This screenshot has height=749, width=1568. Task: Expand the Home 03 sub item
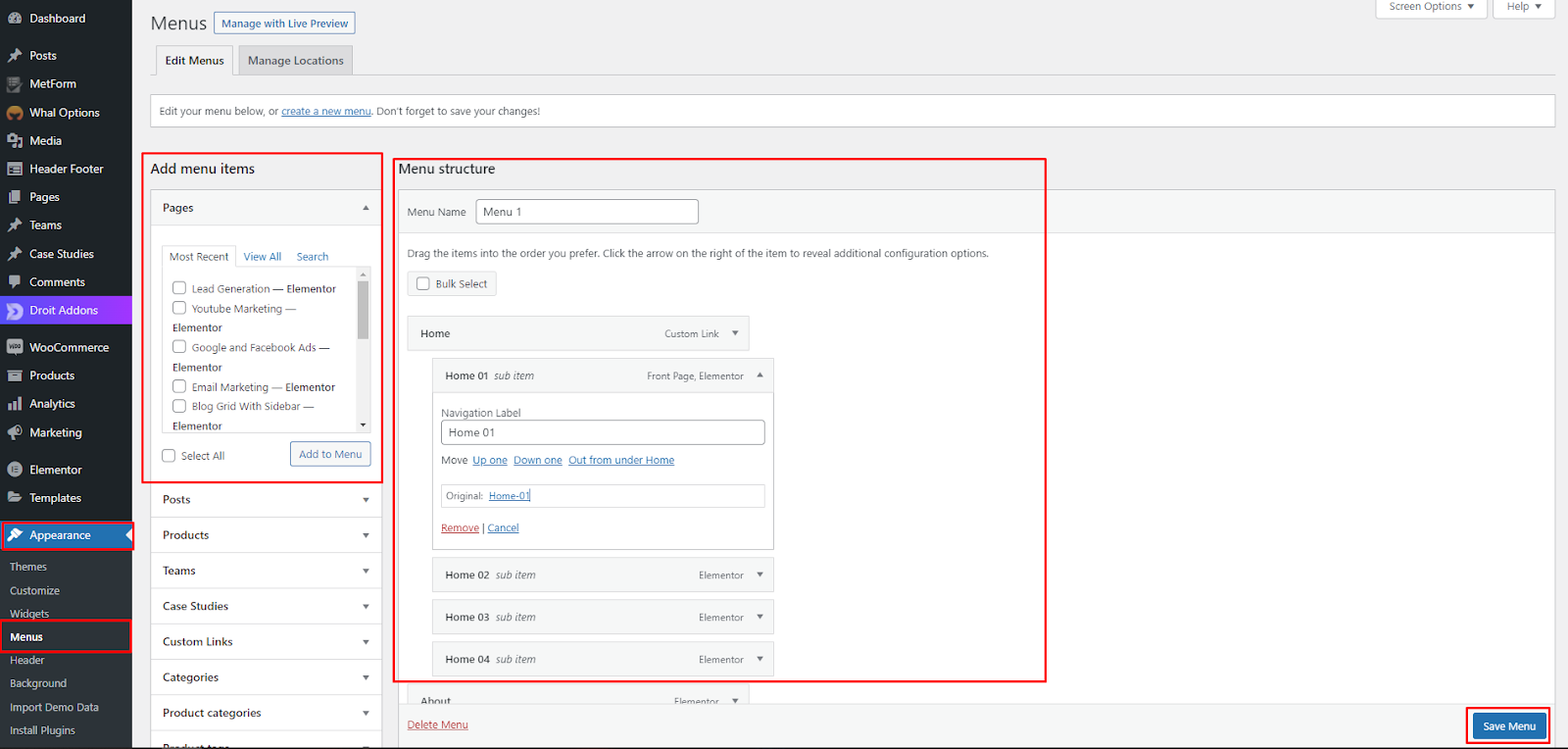click(x=759, y=617)
